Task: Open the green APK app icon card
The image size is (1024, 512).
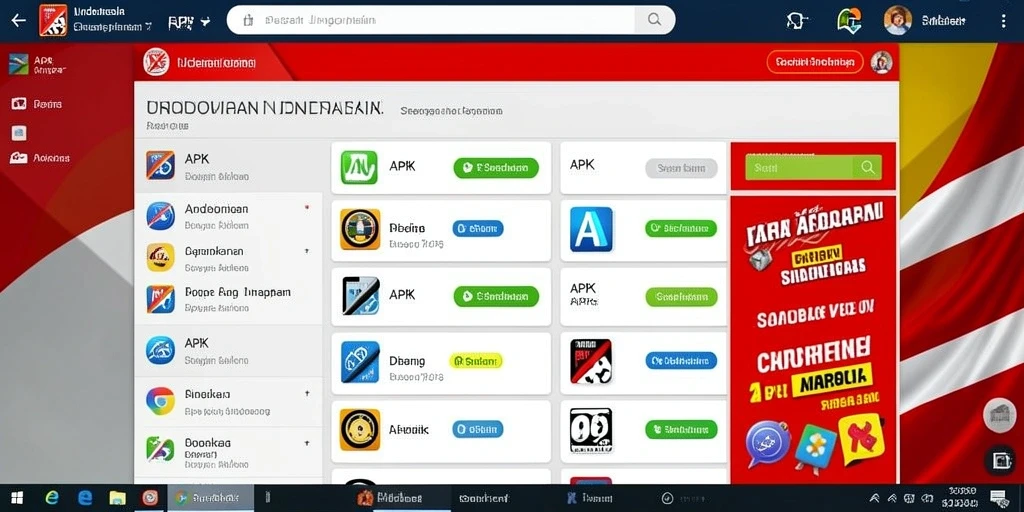Action: pos(359,167)
